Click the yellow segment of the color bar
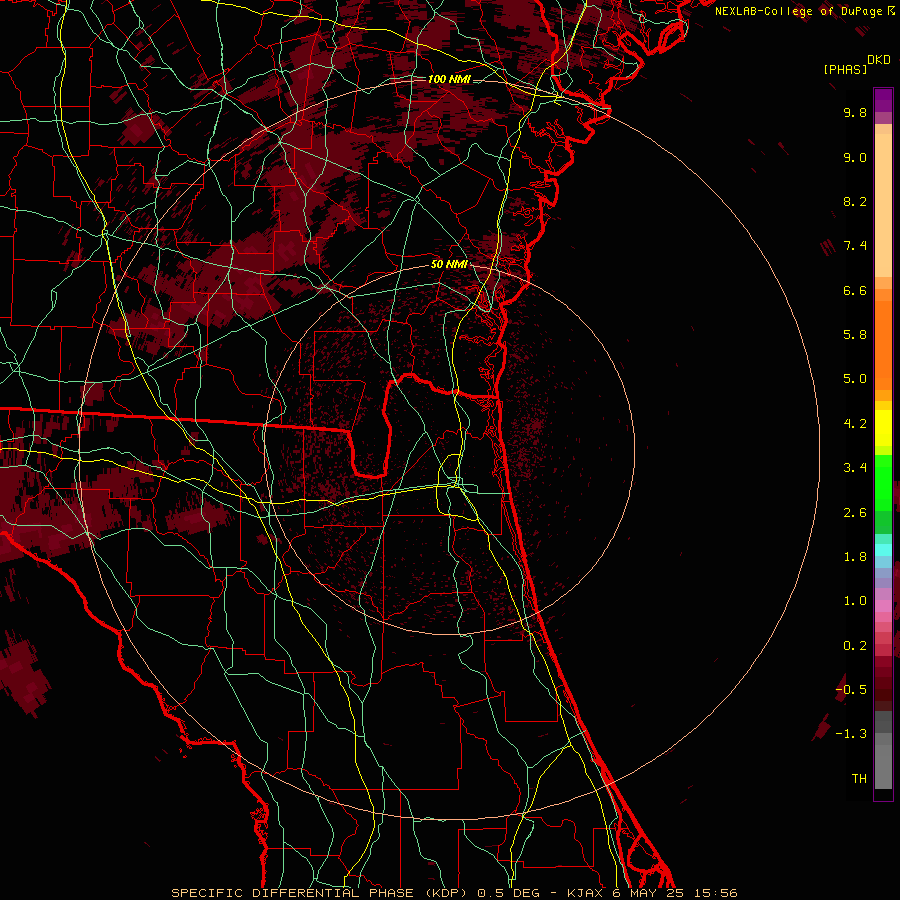900x900 pixels. [x=883, y=428]
